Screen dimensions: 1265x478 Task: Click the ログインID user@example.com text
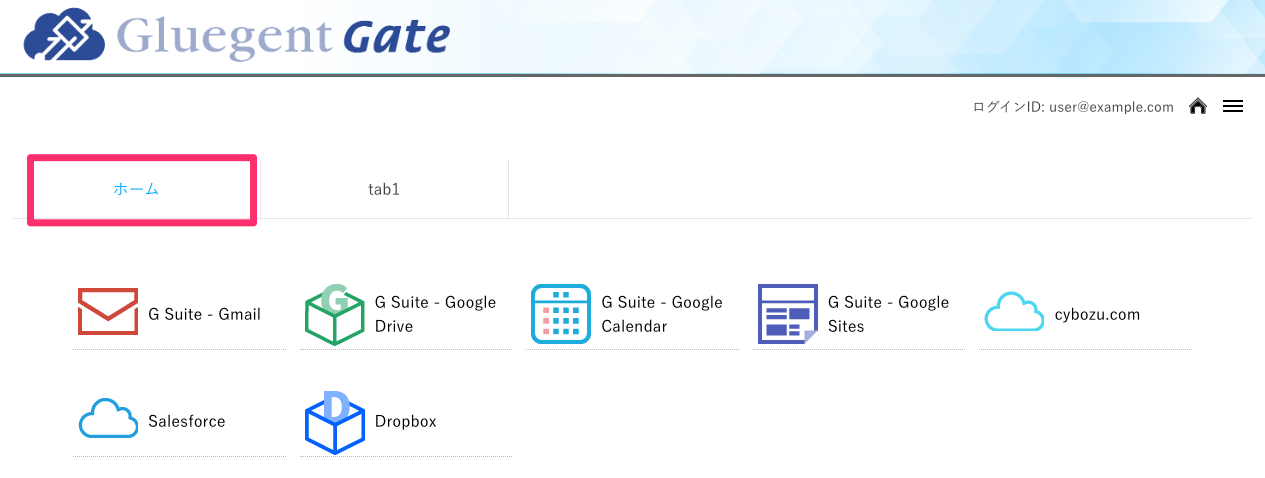1073,107
